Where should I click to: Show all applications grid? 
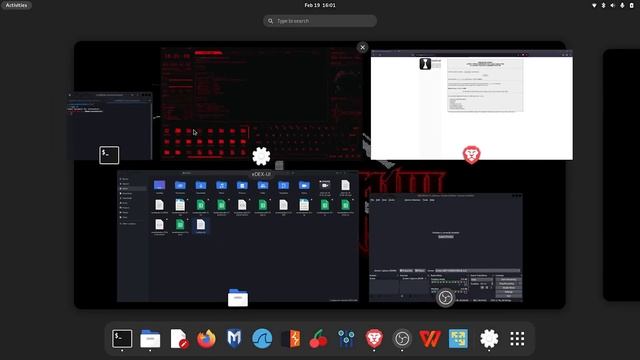pyautogui.click(x=517, y=339)
